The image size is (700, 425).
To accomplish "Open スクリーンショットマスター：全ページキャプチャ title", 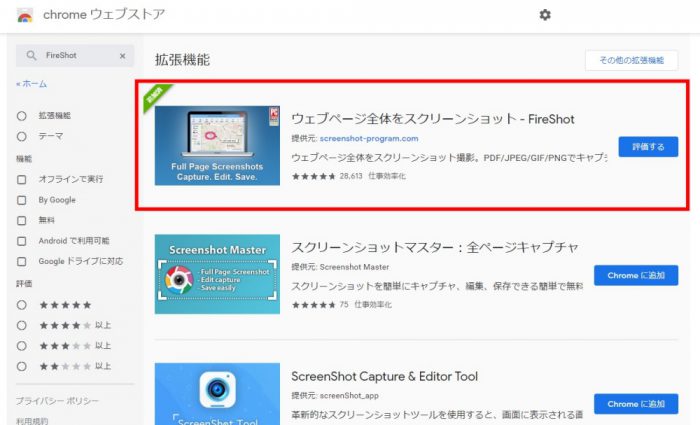I will (435, 247).
